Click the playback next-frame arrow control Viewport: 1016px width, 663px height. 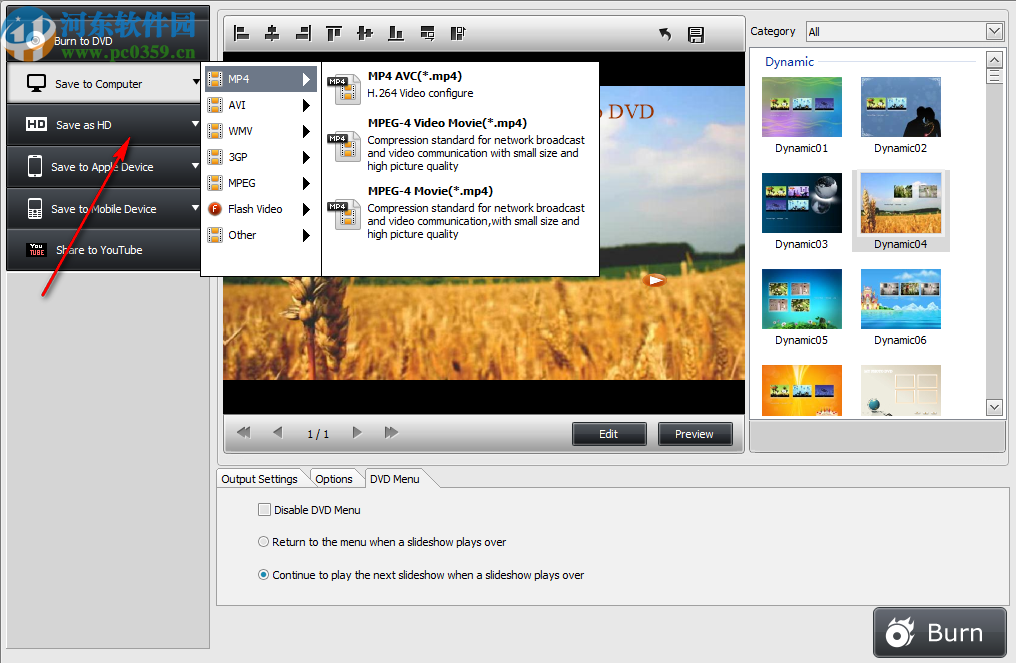[357, 432]
